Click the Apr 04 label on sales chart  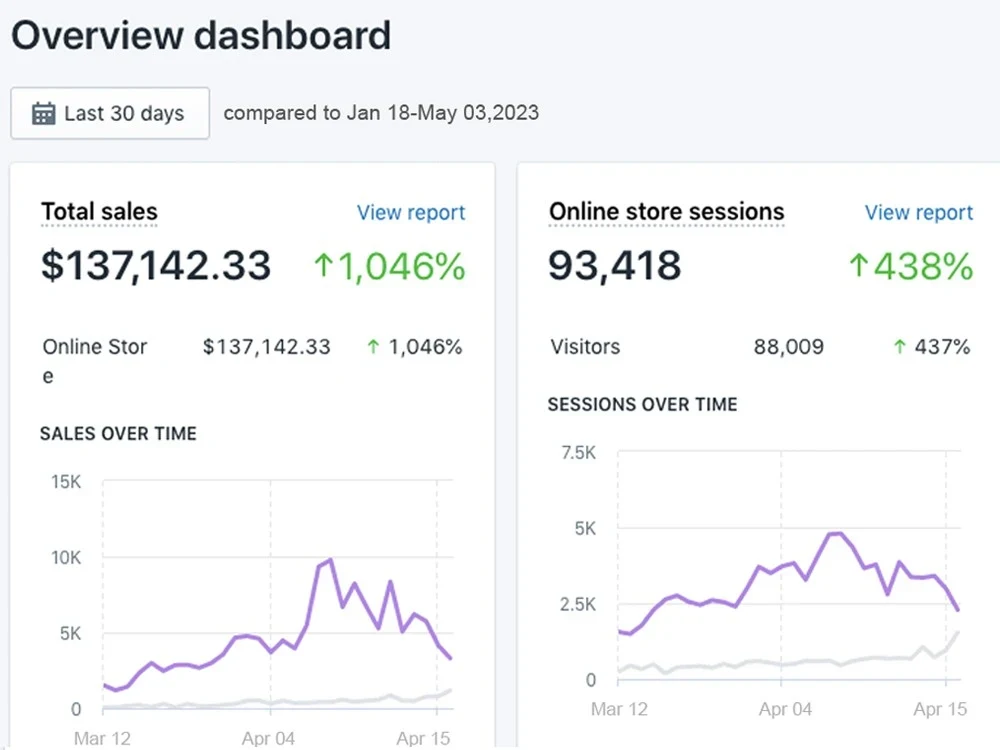pyautogui.click(x=268, y=738)
